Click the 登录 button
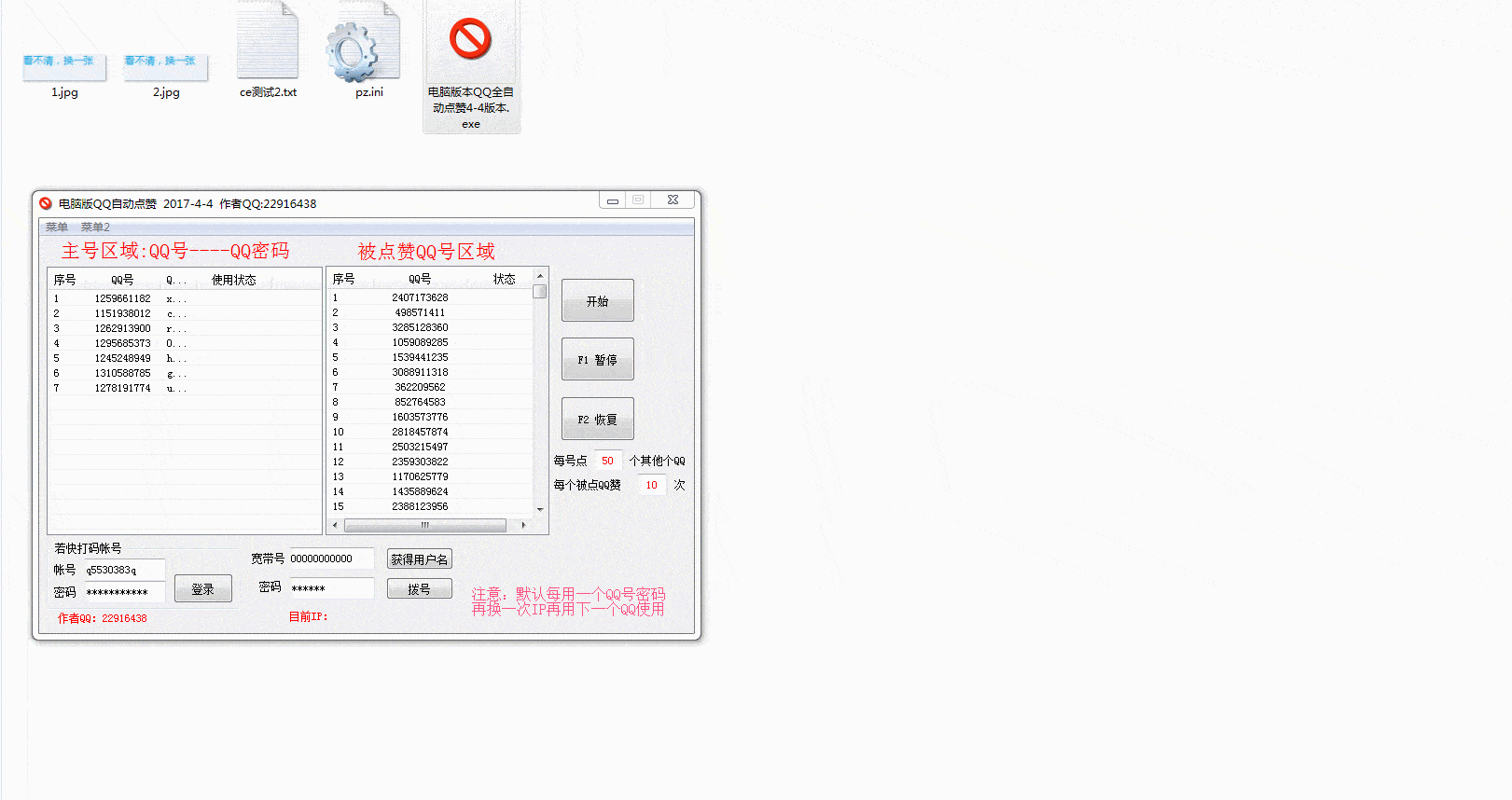The width and height of the screenshot is (1512, 800). (203, 589)
